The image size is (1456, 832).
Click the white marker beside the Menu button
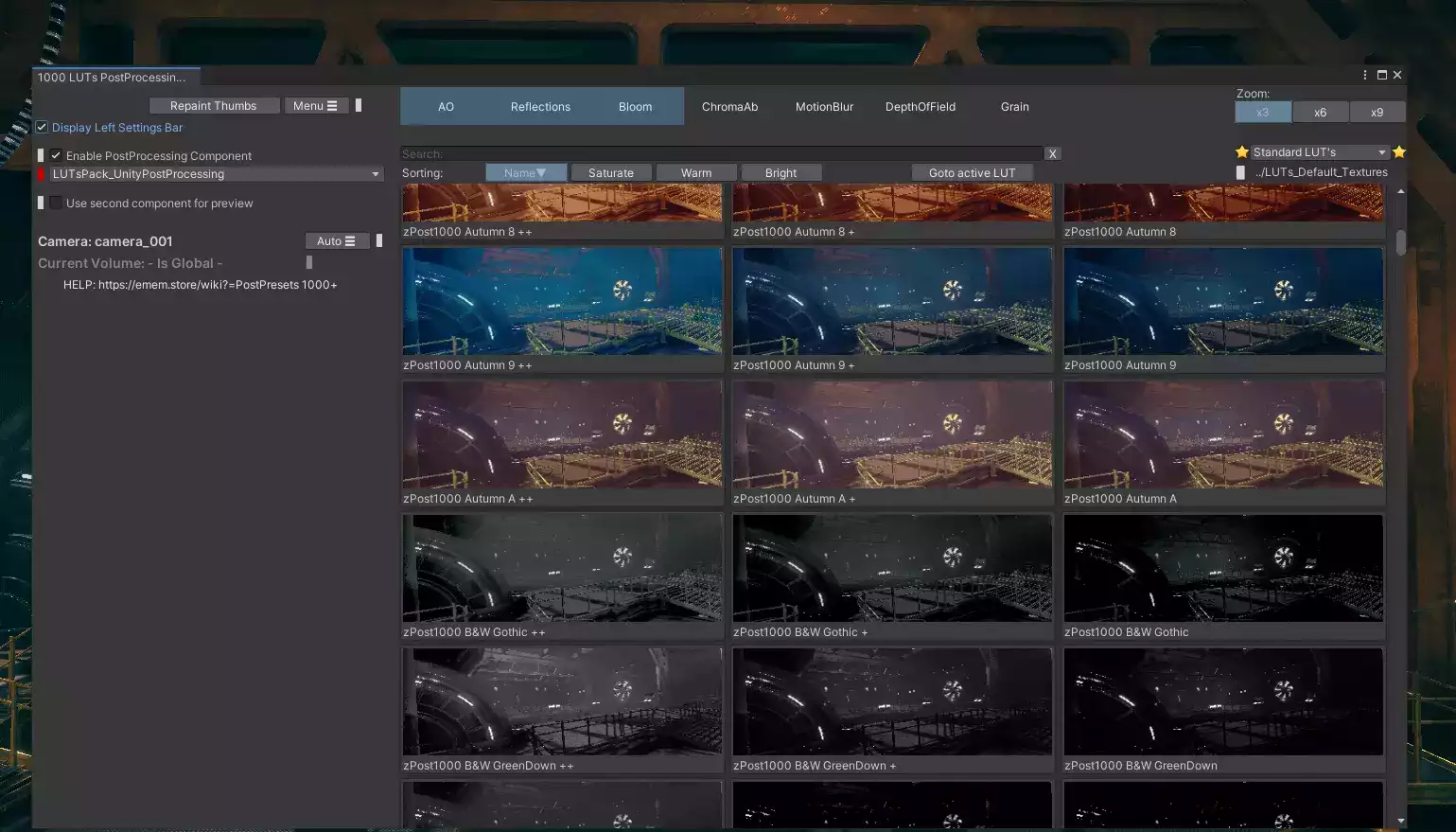[359, 106]
